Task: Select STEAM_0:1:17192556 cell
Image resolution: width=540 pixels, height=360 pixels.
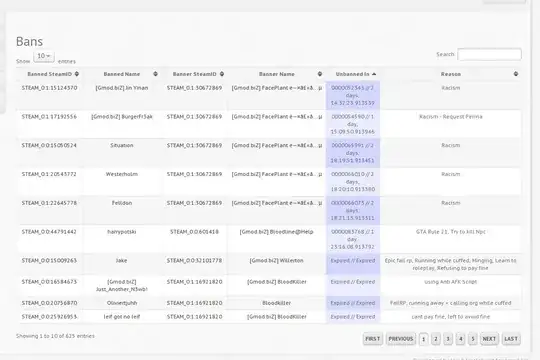Action: click(x=49, y=117)
